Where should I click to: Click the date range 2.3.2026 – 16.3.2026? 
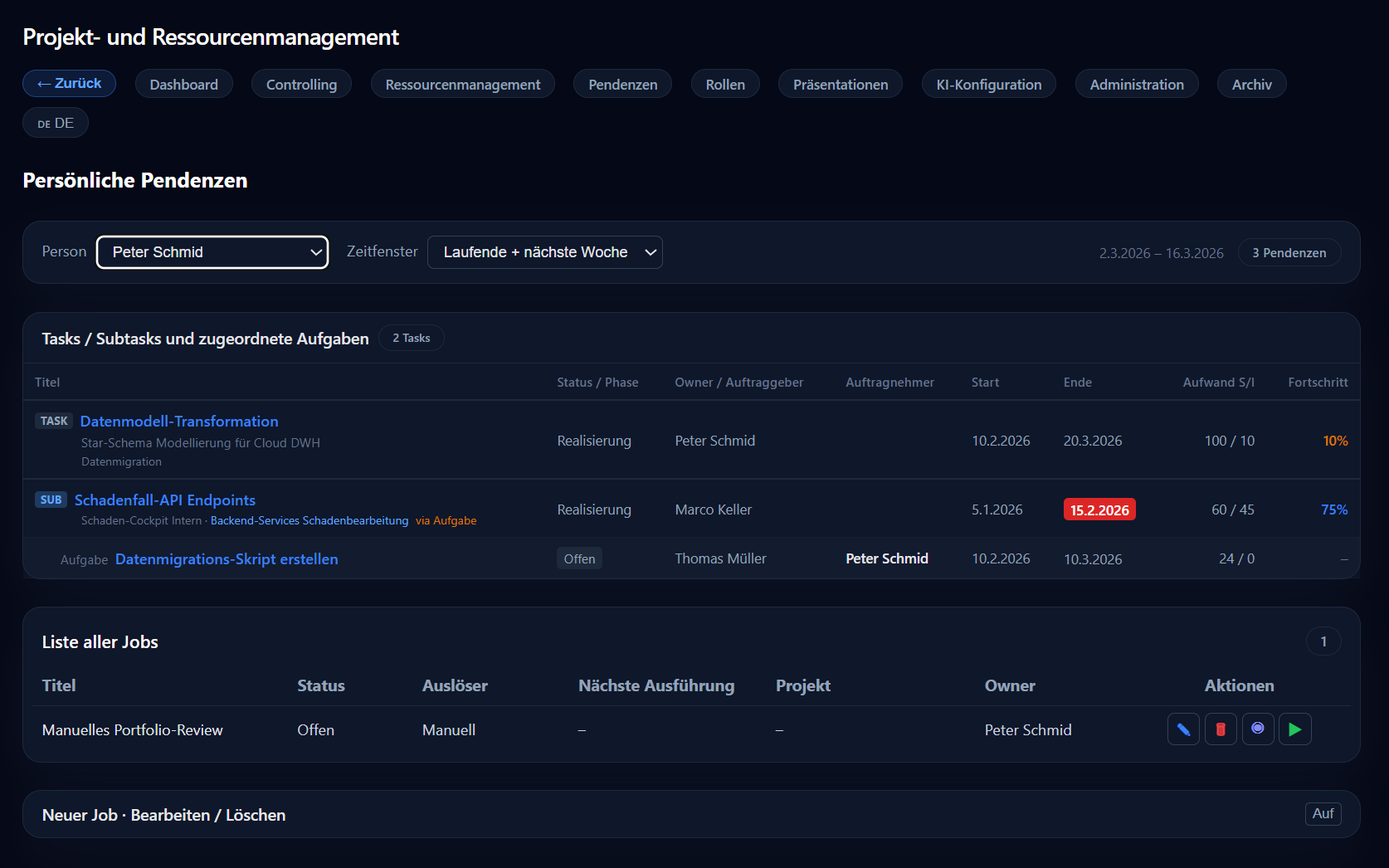coord(1161,253)
